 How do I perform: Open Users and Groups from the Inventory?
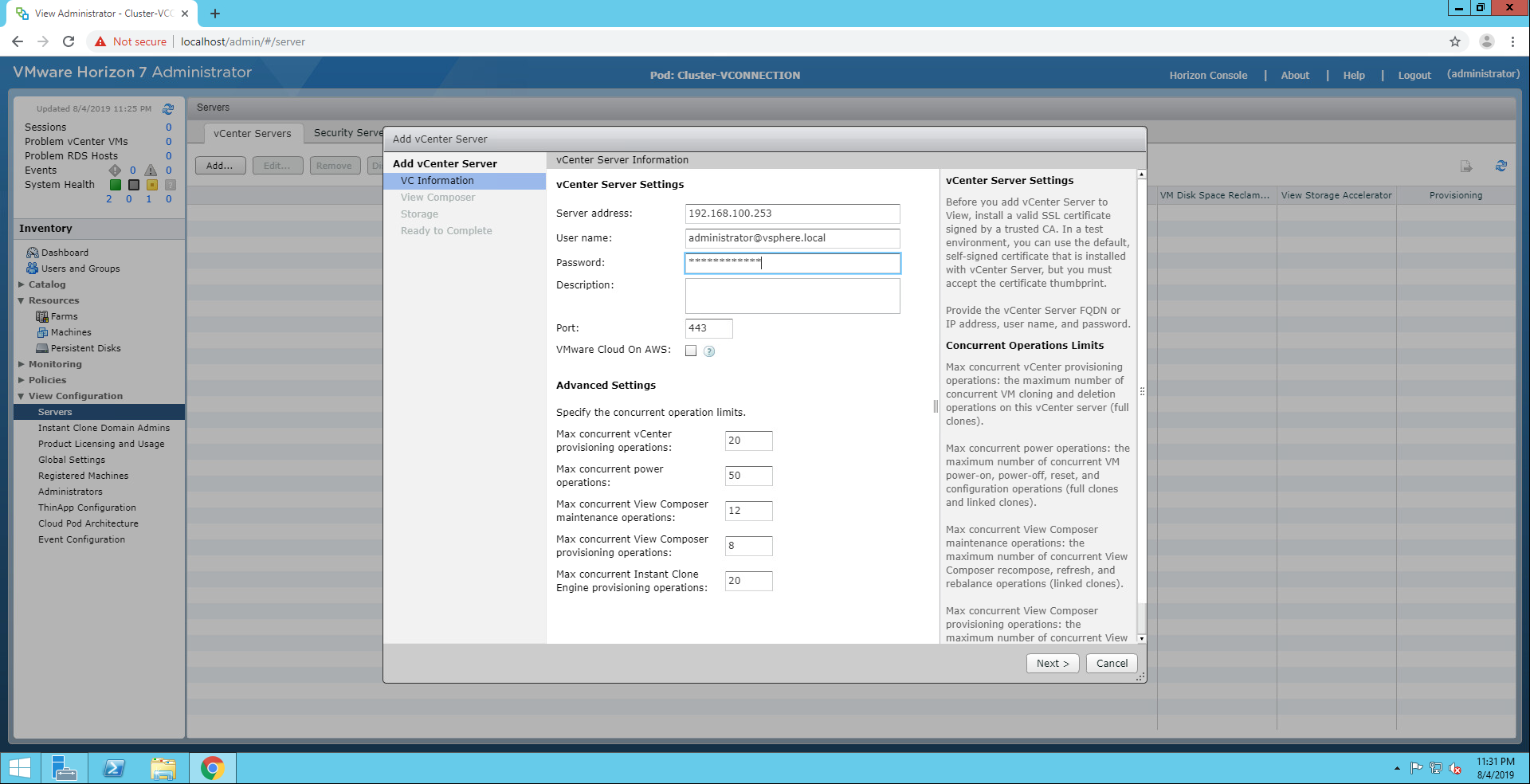click(x=80, y=269)
